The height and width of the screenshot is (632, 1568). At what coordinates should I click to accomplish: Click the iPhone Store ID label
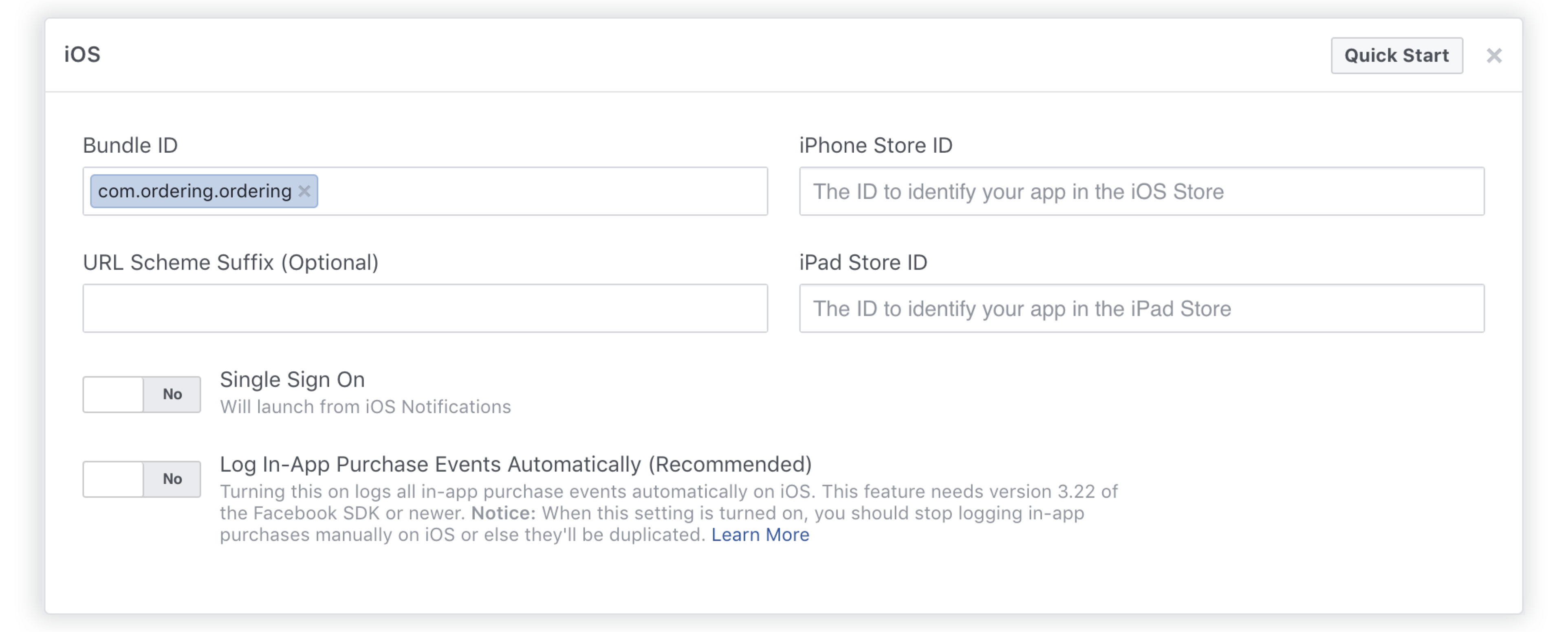[x=875, y=145]
